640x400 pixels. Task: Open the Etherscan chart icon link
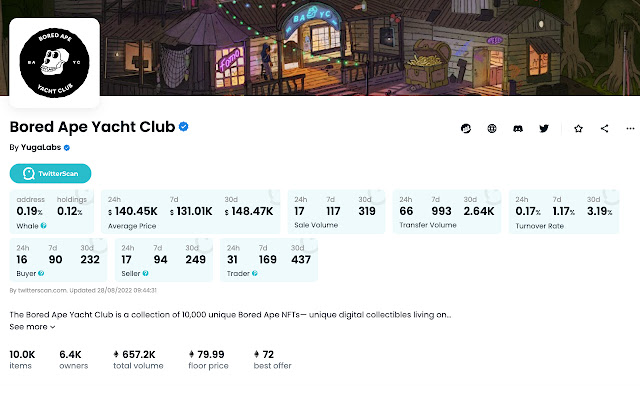466,128
